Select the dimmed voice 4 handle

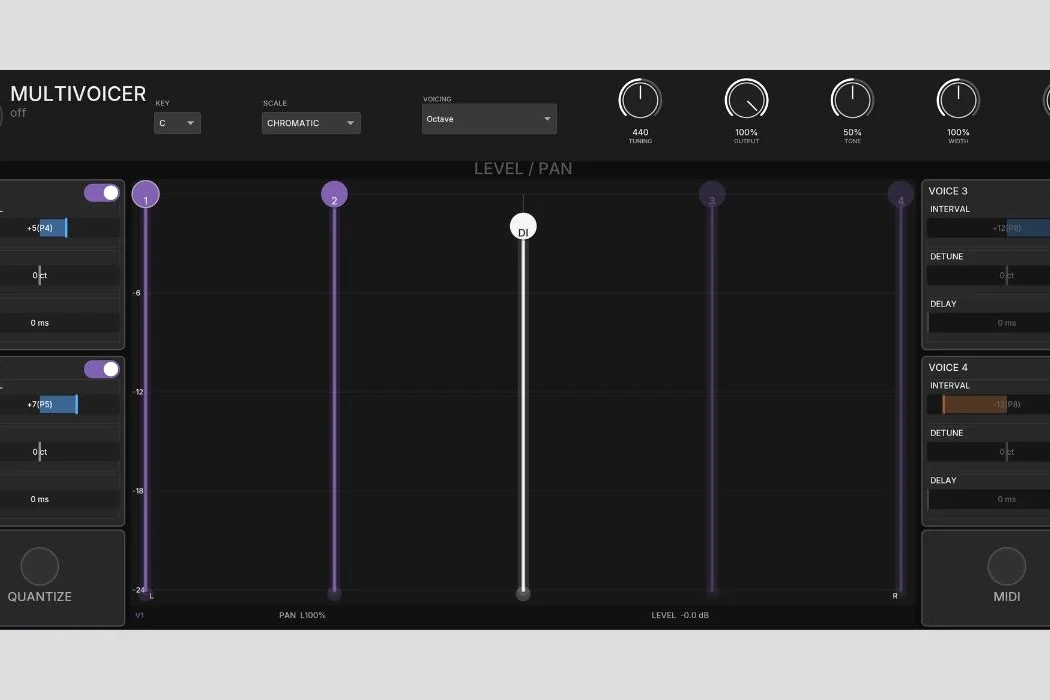coord(900,195)
